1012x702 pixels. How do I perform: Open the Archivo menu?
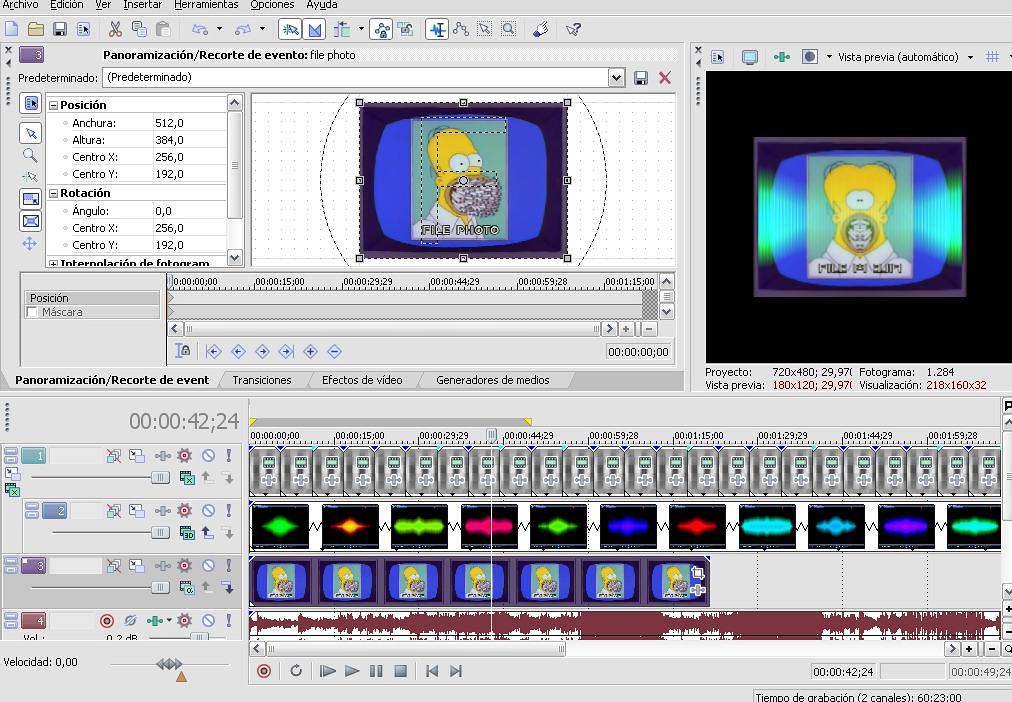tap(20, 5)
